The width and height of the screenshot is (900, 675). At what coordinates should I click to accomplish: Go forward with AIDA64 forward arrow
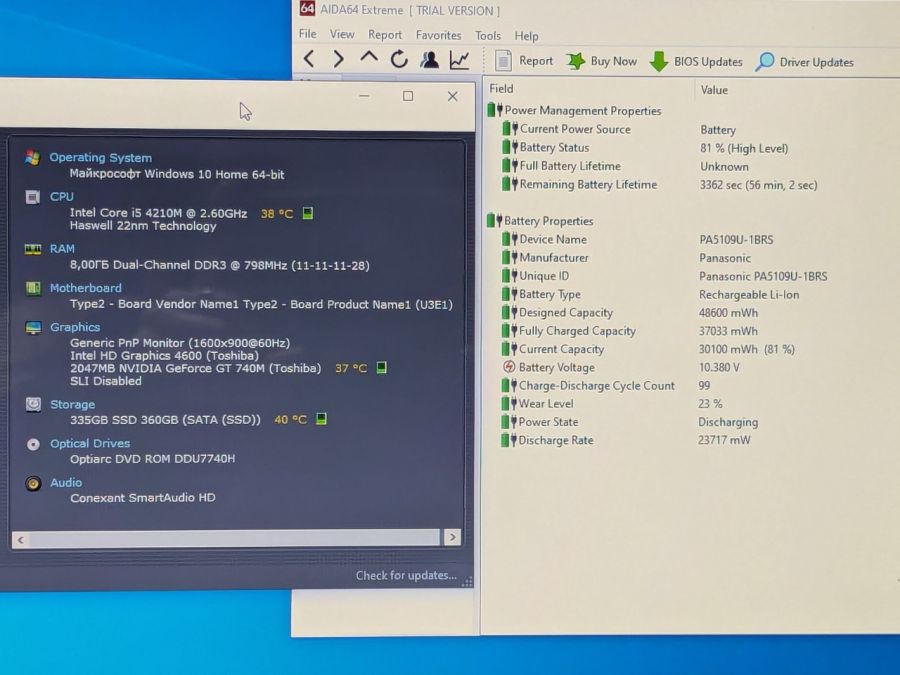tap(339, 59)
